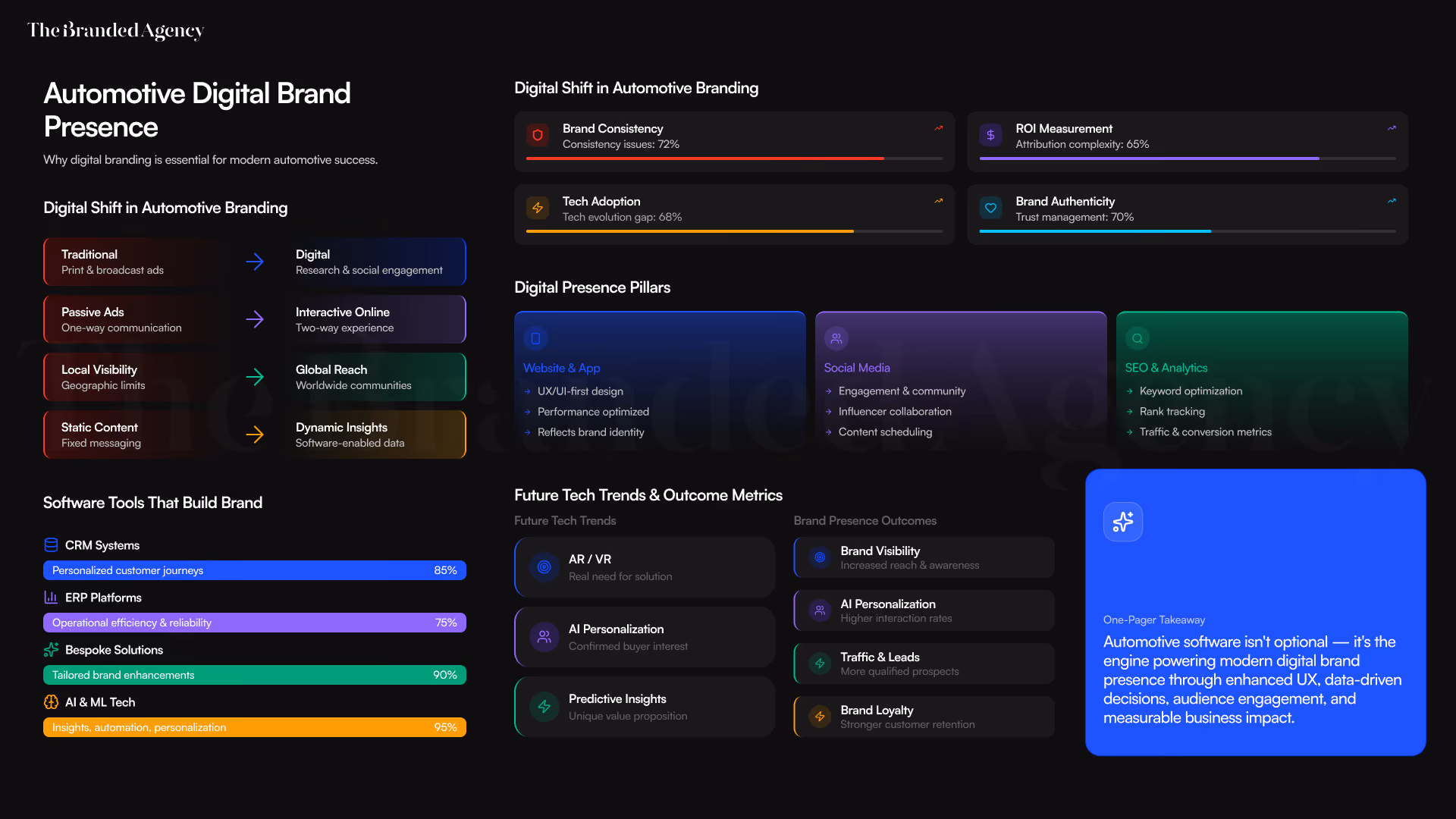
Task: Click 'Trust management: 70%' text
Action: pyautogui.click(x=1075, y=217)
